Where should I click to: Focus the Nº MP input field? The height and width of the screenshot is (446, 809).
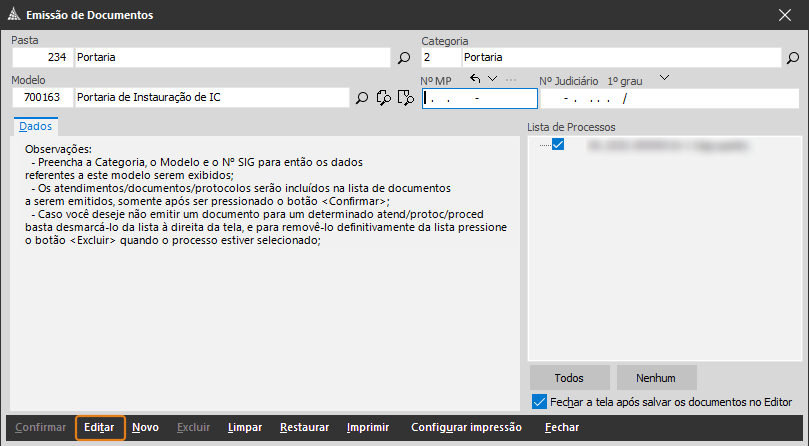pos(480,99)
